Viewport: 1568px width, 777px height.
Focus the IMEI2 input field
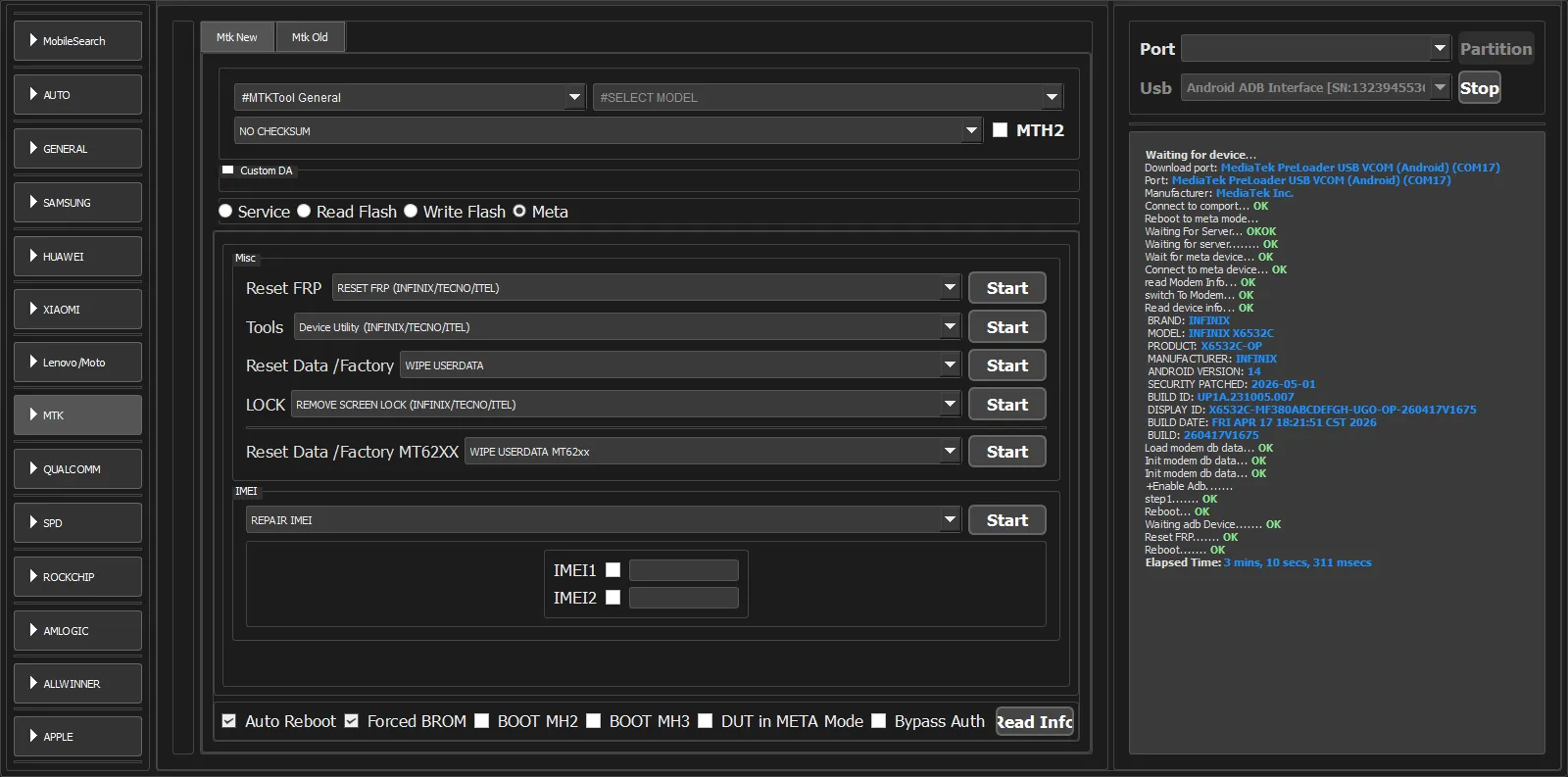coord(684,598)
